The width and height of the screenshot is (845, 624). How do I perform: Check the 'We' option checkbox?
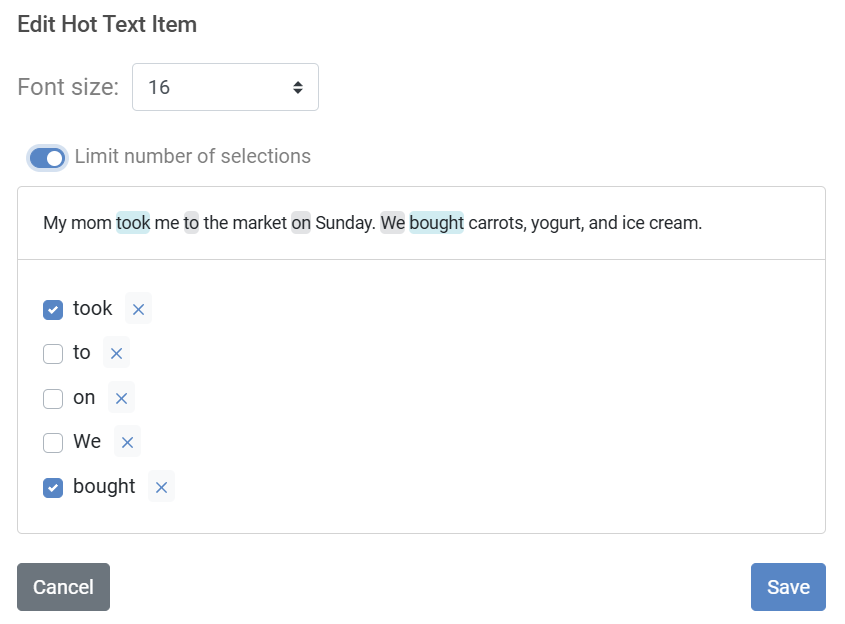coord(53,442)
